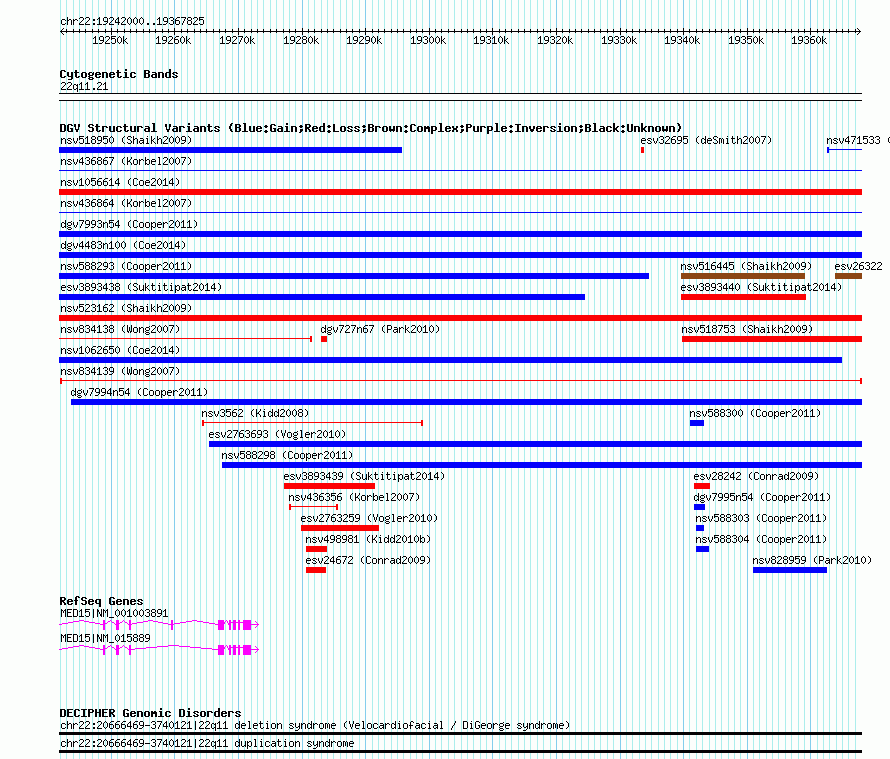Click the nsv1056614 (Coe2014) label
This screenshot has width=890, height=759.
coord(120,182)
